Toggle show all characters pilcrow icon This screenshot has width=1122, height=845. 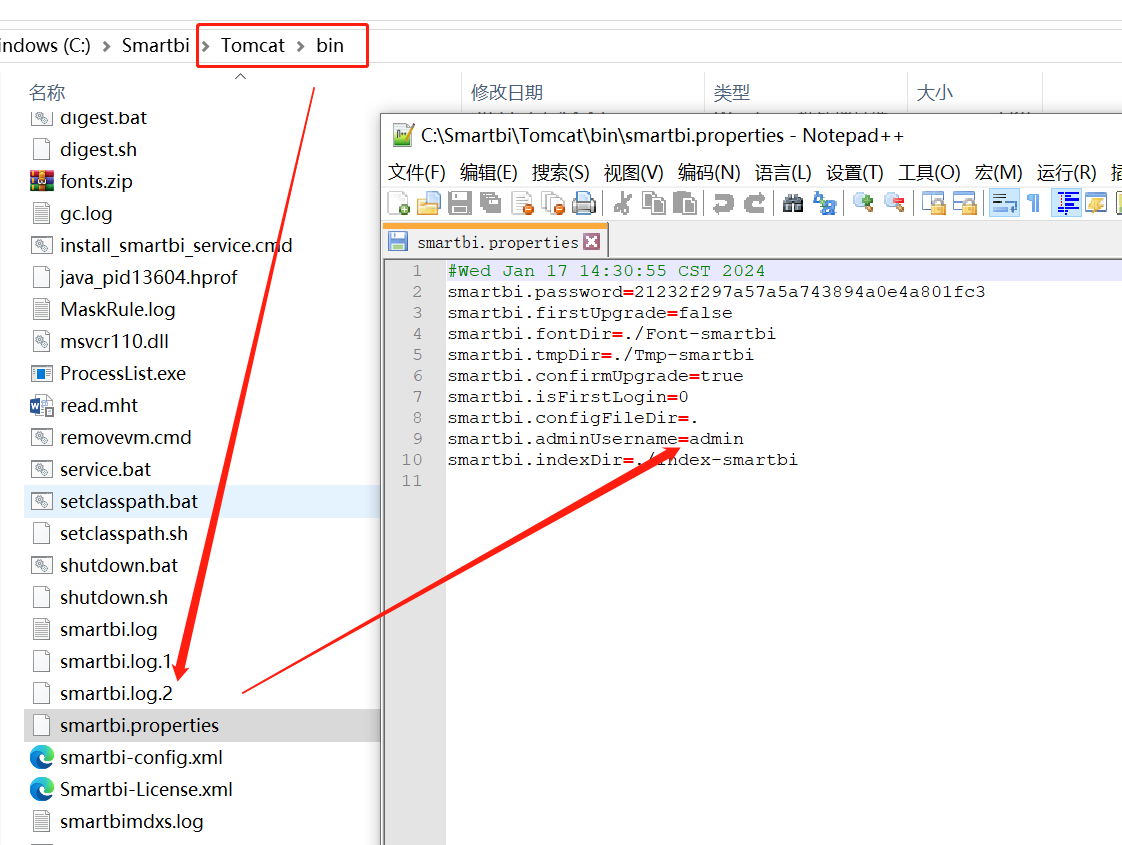[1033, 204]
